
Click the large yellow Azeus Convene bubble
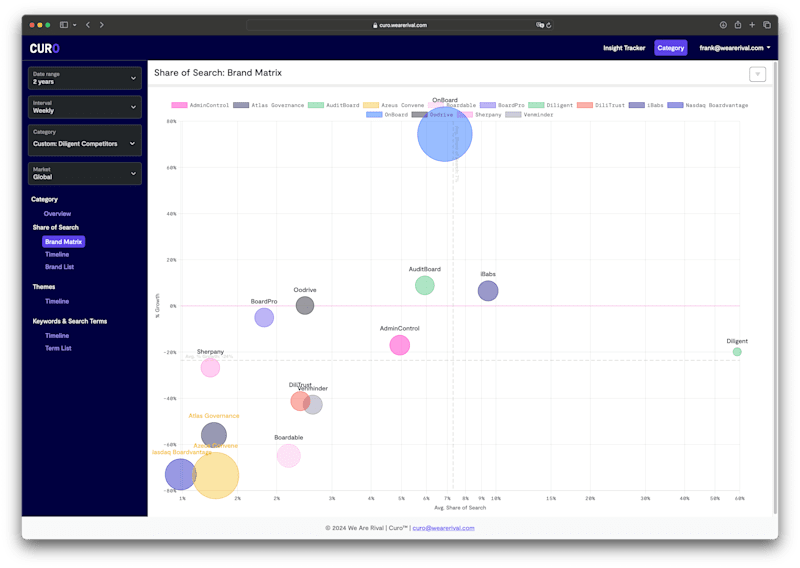216,475
